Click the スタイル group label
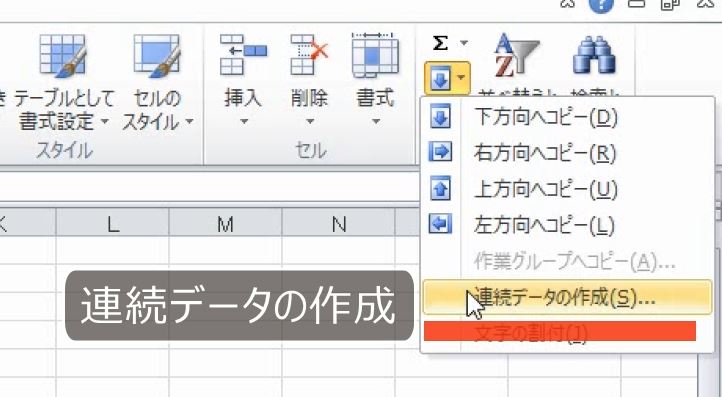722x397 pixels. tap(64, 151)
